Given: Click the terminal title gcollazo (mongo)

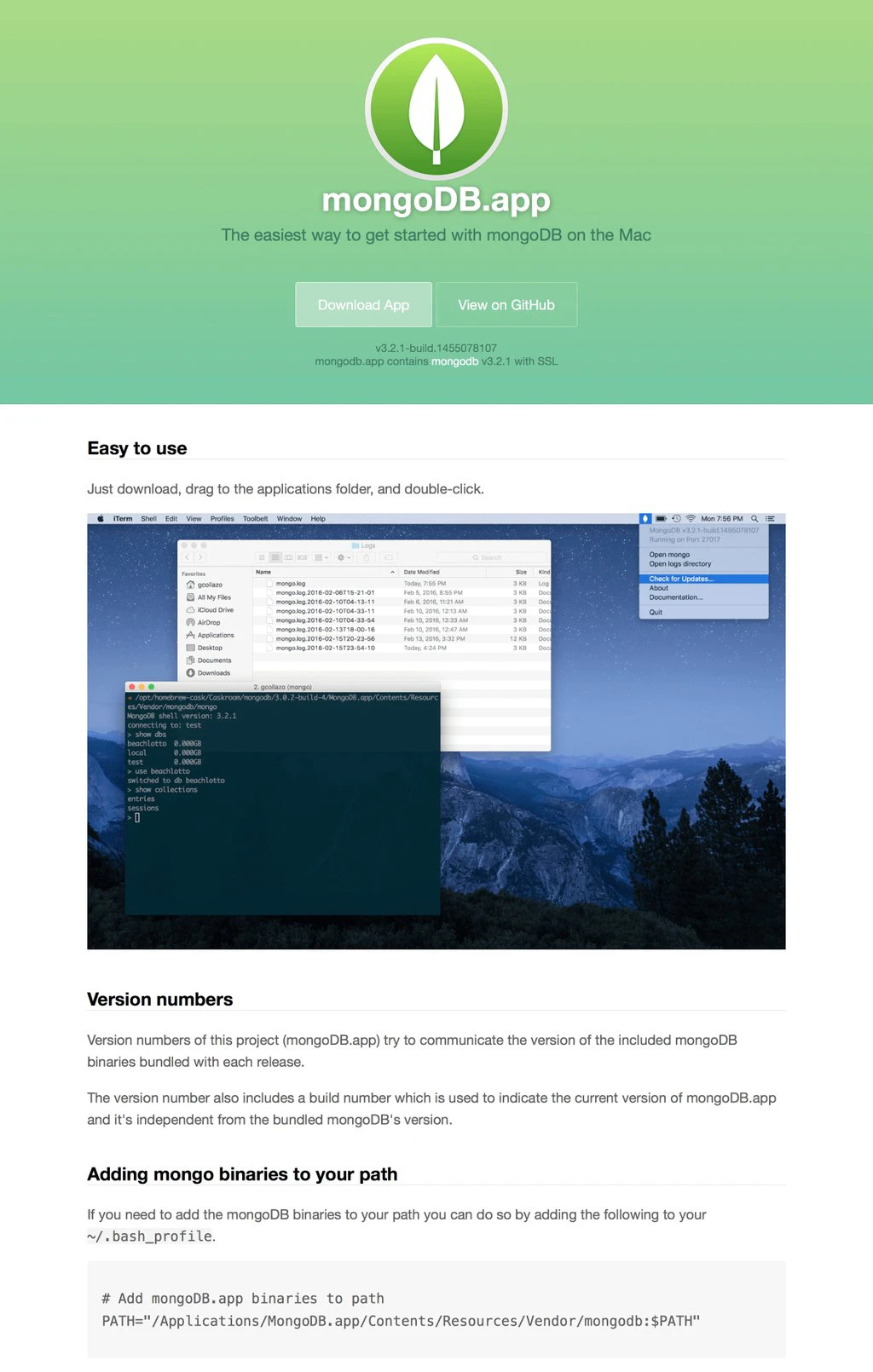Looking at the screenshot, I should [x=282, y=687].
